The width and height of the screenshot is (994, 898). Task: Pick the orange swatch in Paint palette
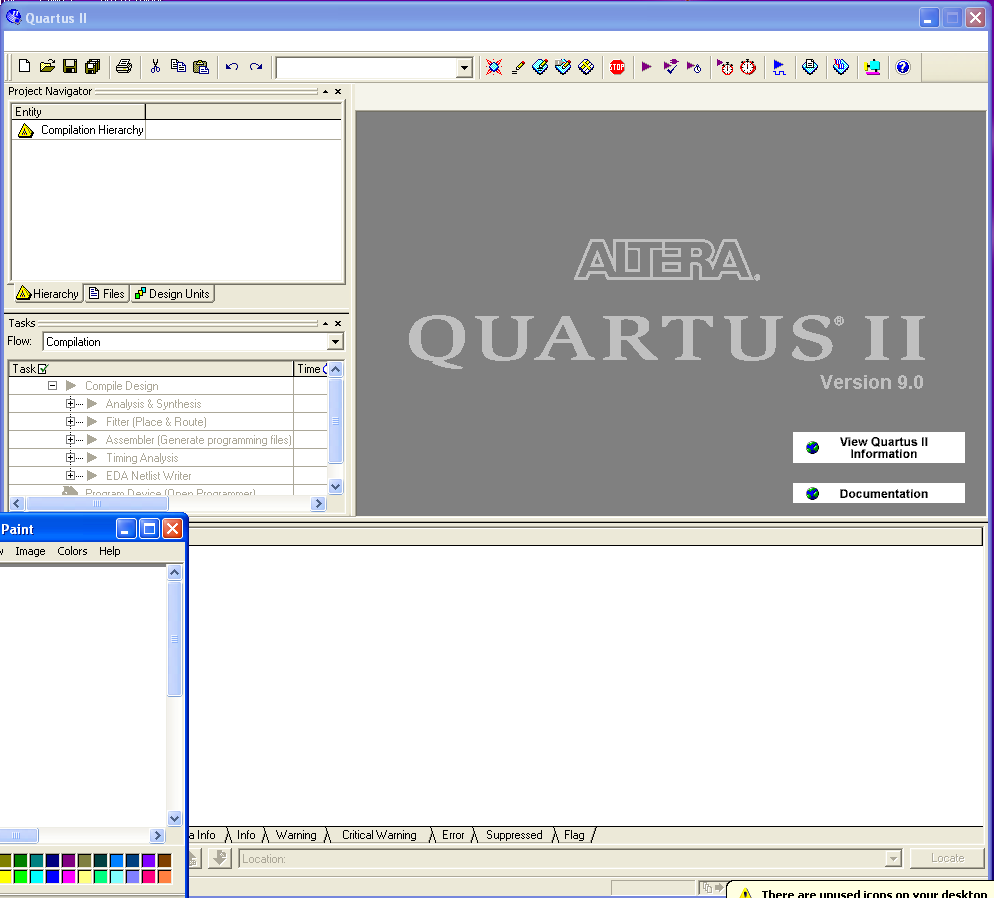pos(164,876)
